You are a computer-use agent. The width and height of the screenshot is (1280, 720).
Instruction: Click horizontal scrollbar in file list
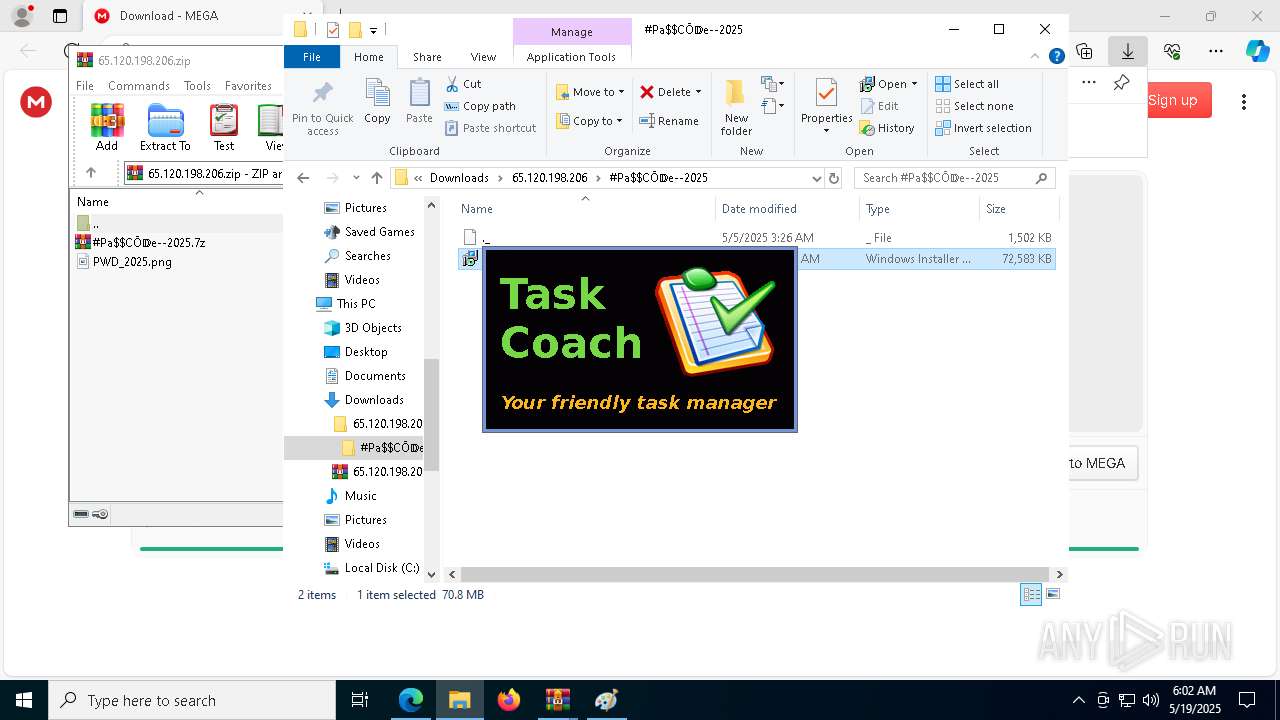click(x=754, y=574)
